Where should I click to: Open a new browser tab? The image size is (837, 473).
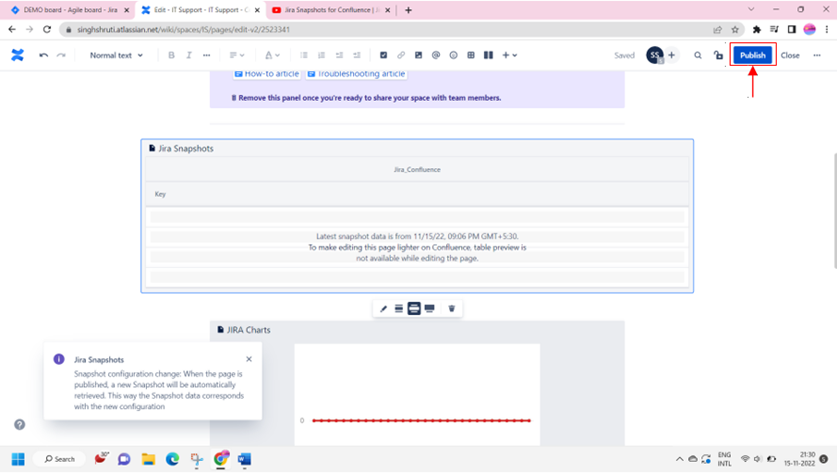[x=408, y=10]
